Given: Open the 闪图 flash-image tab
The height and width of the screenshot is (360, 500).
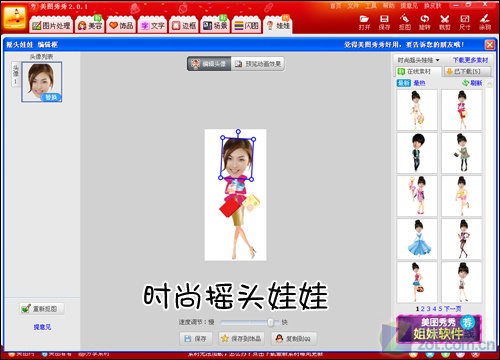Looking at the screenshot, I should point(247,25).
